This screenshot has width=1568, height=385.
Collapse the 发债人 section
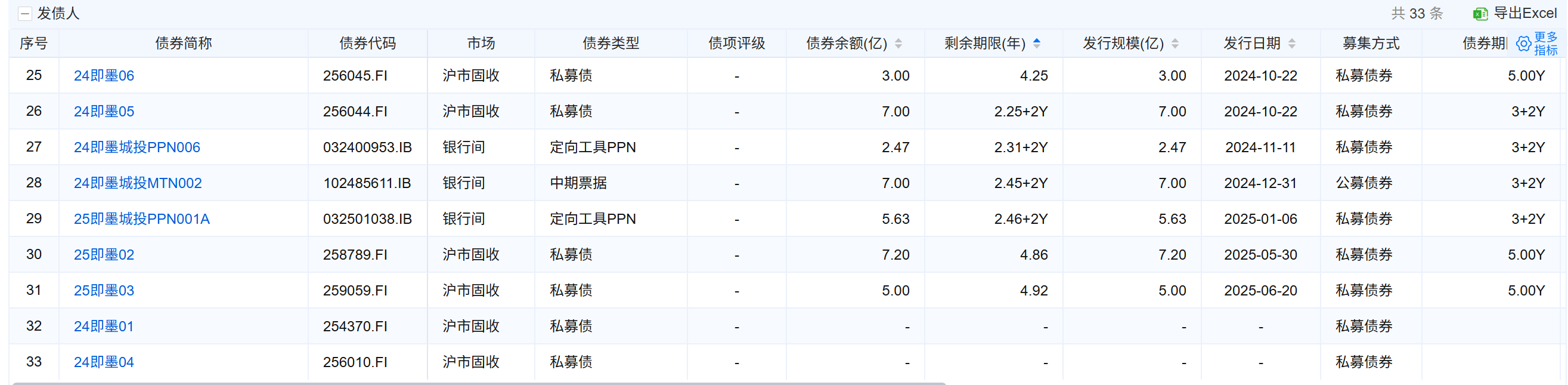pos(25,13)
